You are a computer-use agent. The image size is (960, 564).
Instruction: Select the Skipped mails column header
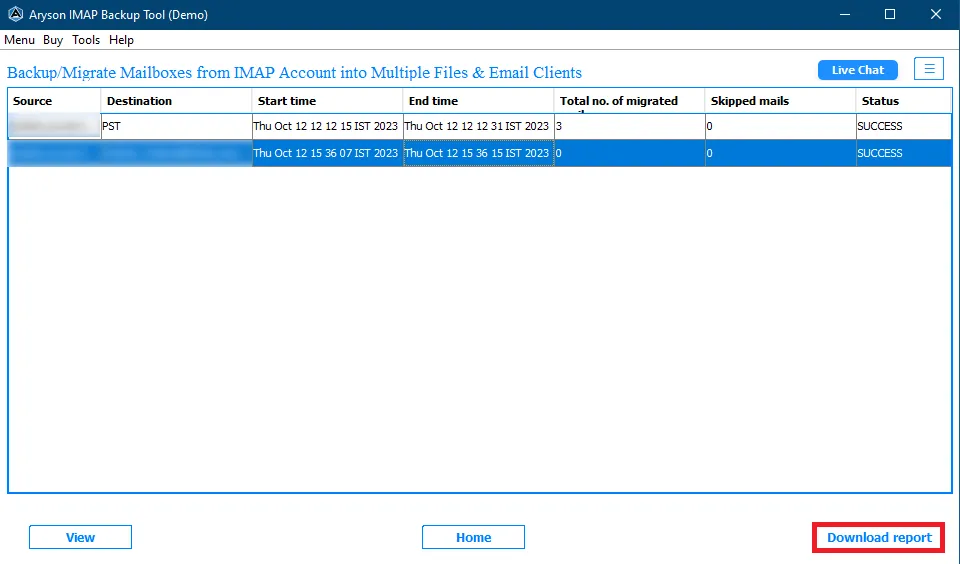780,101
